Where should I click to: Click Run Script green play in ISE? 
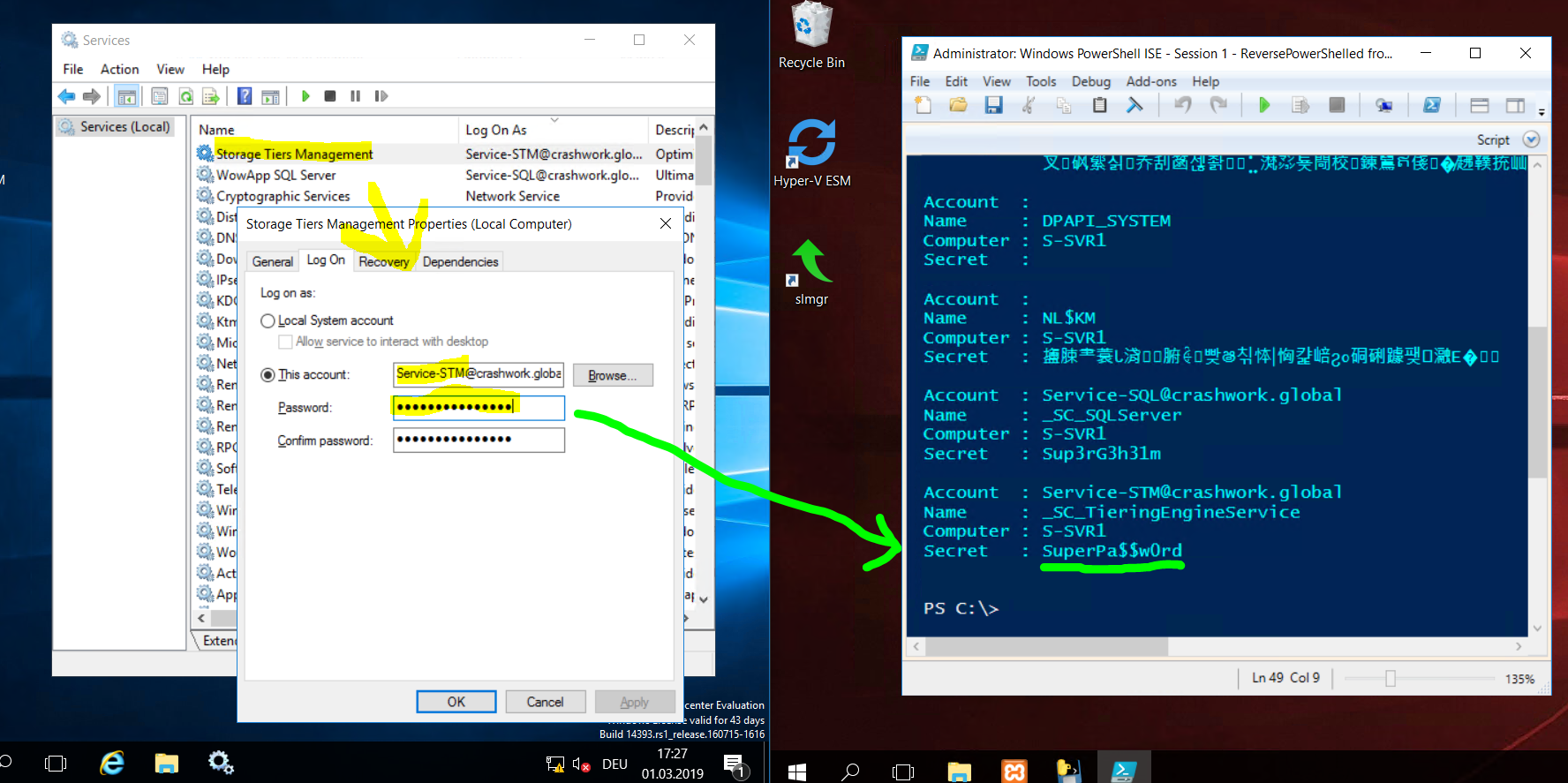click(x=1263, y=105)
